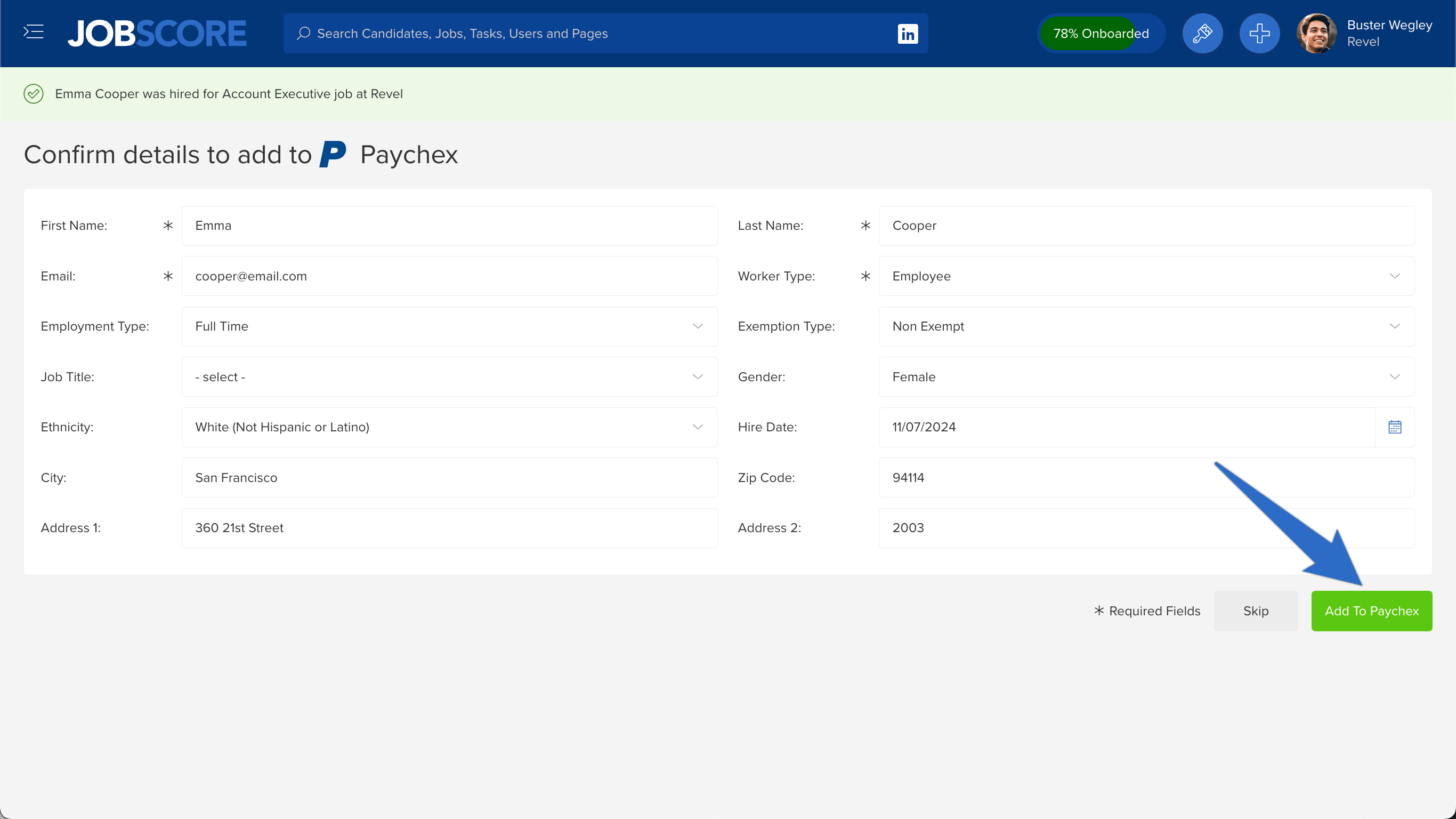
Task: Click the Skip button
Action: [x=1256, y=610]
